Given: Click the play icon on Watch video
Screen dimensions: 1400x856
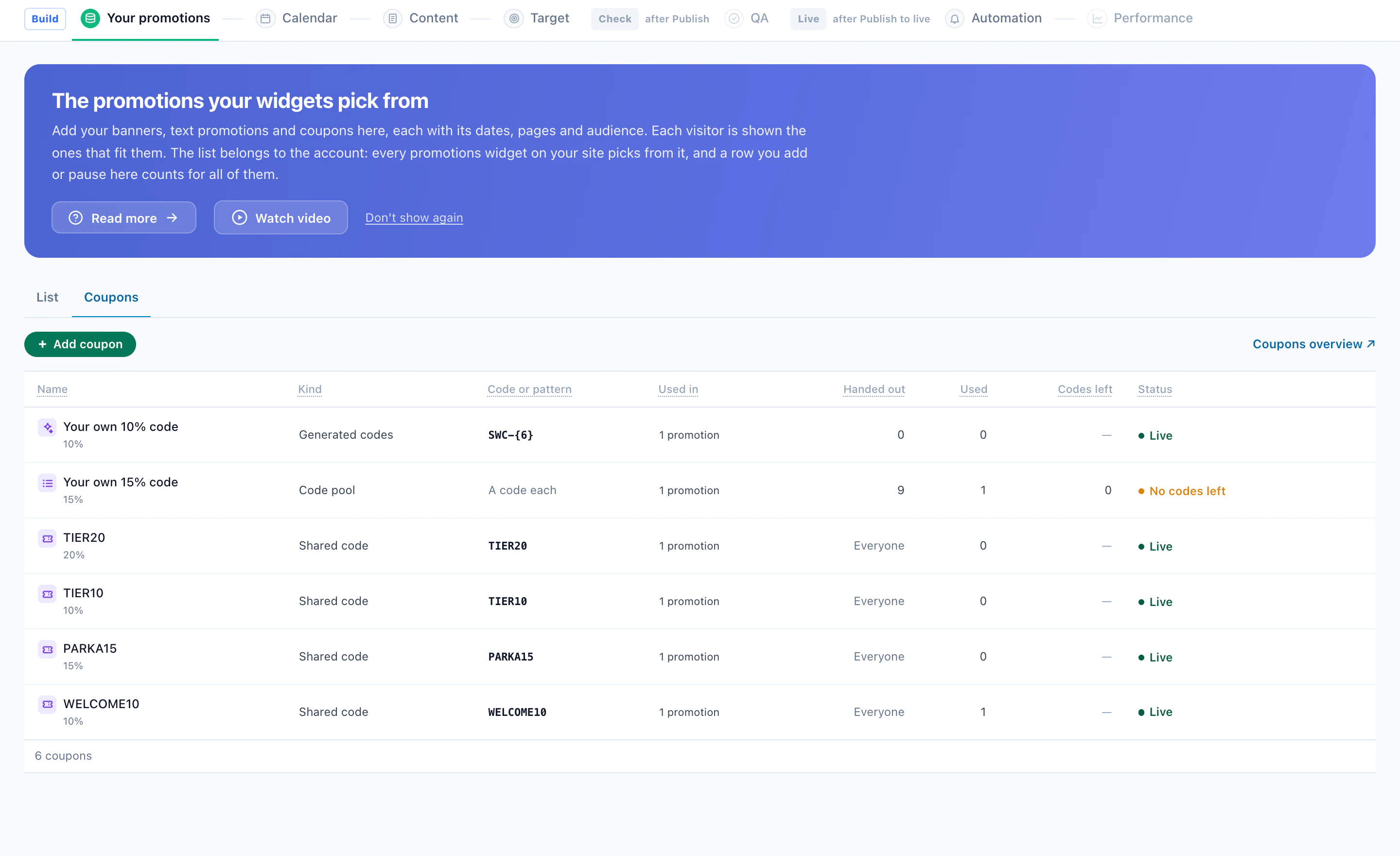Looking at the screenshot, I should tap(240, 218).
